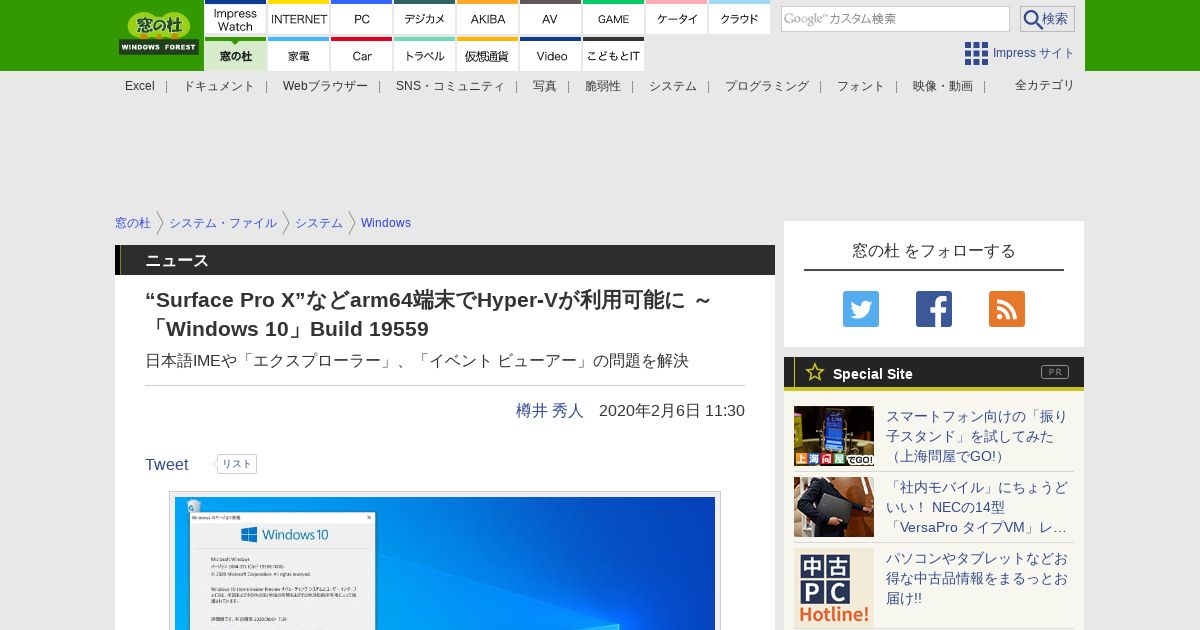Click the 窓の杜 Windows Forest logo
Image resolution: width=1200 pixels, height=630 pixels.
tap(159, 34)
